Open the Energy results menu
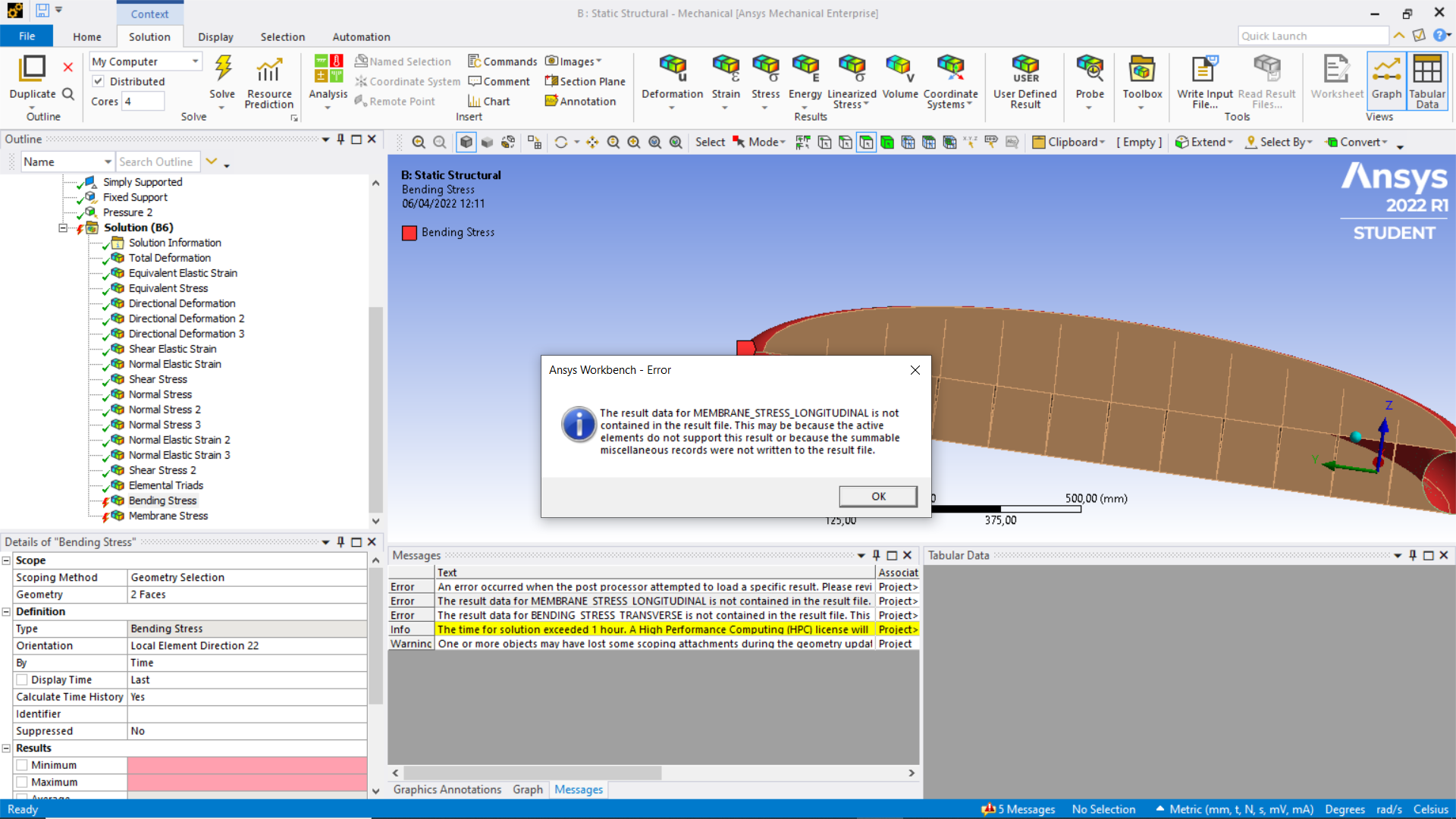 click(x=805, y=82)
